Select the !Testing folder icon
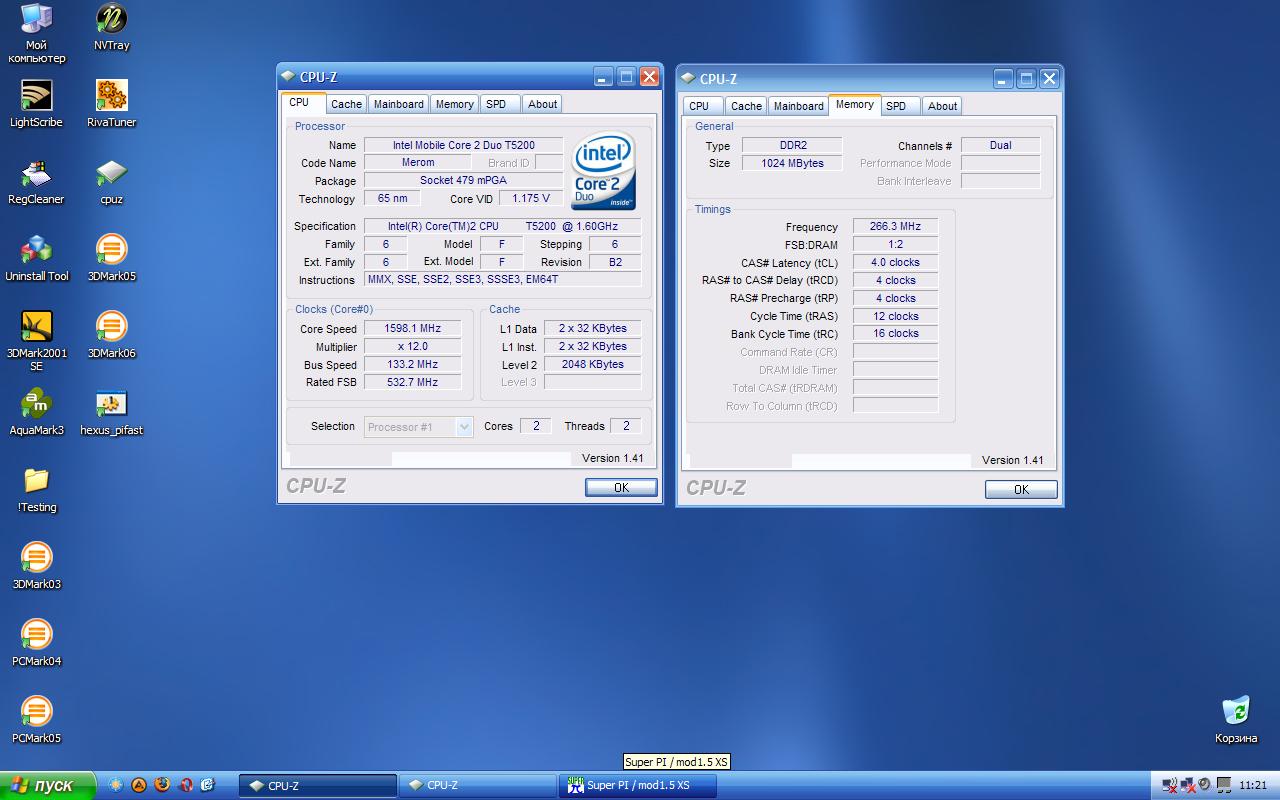 [36, 489]
